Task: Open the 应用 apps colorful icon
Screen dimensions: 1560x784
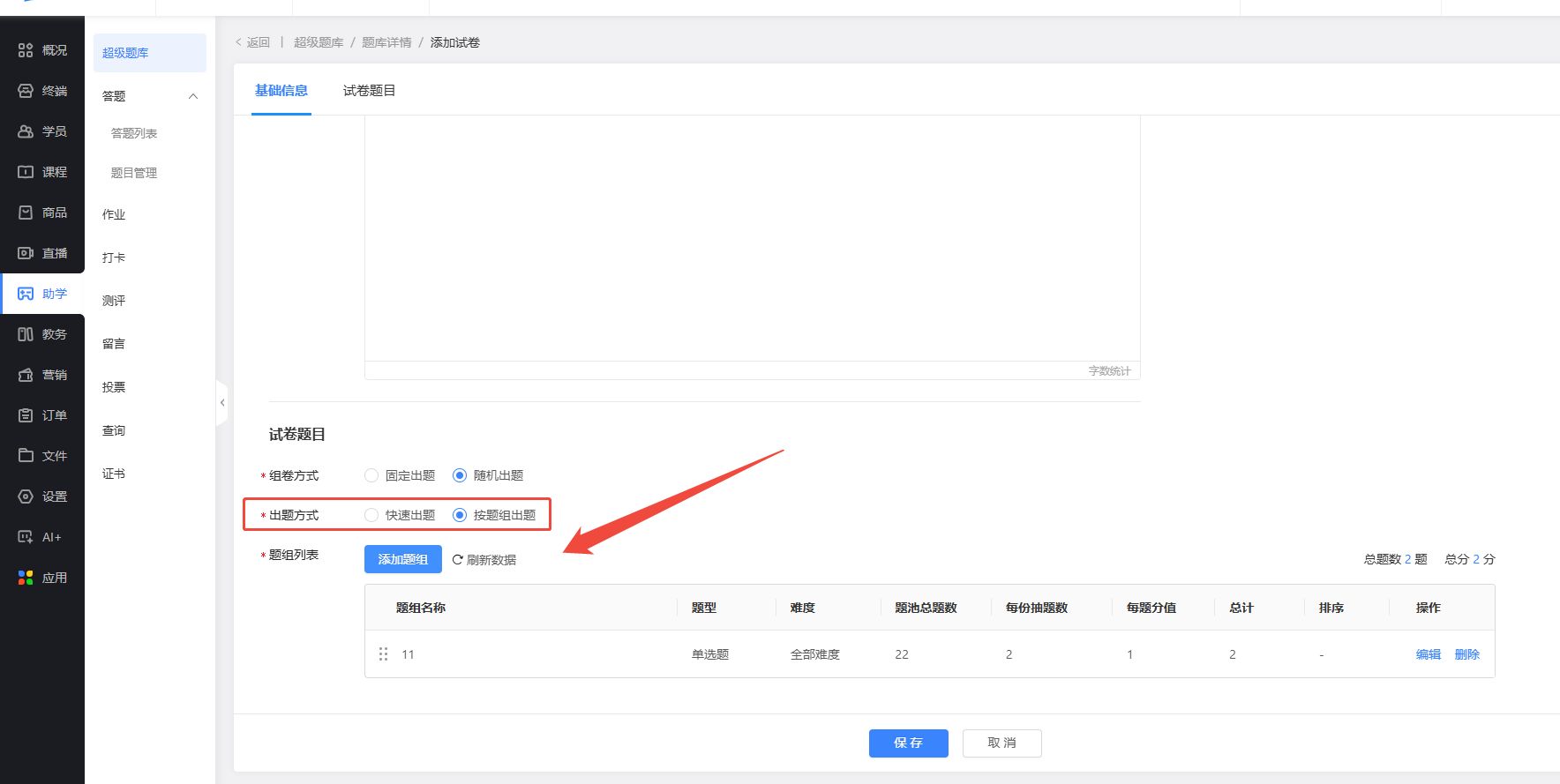Action: [26, 578]
